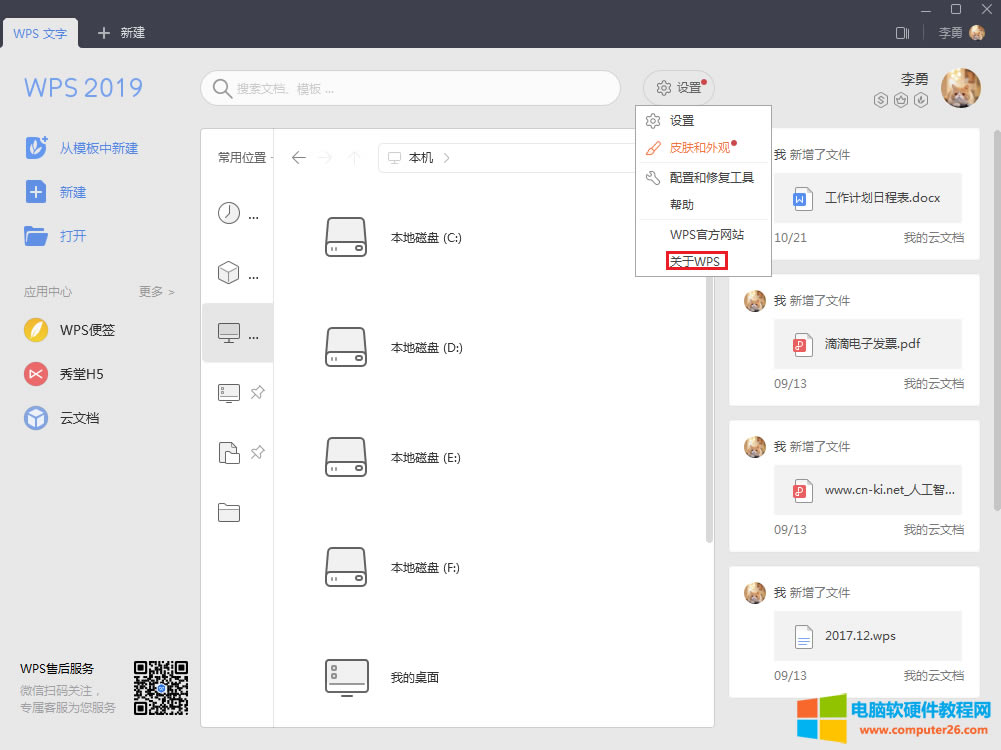
Task: Switch to the WPS 文字 tab
Action: coord(40,33)
